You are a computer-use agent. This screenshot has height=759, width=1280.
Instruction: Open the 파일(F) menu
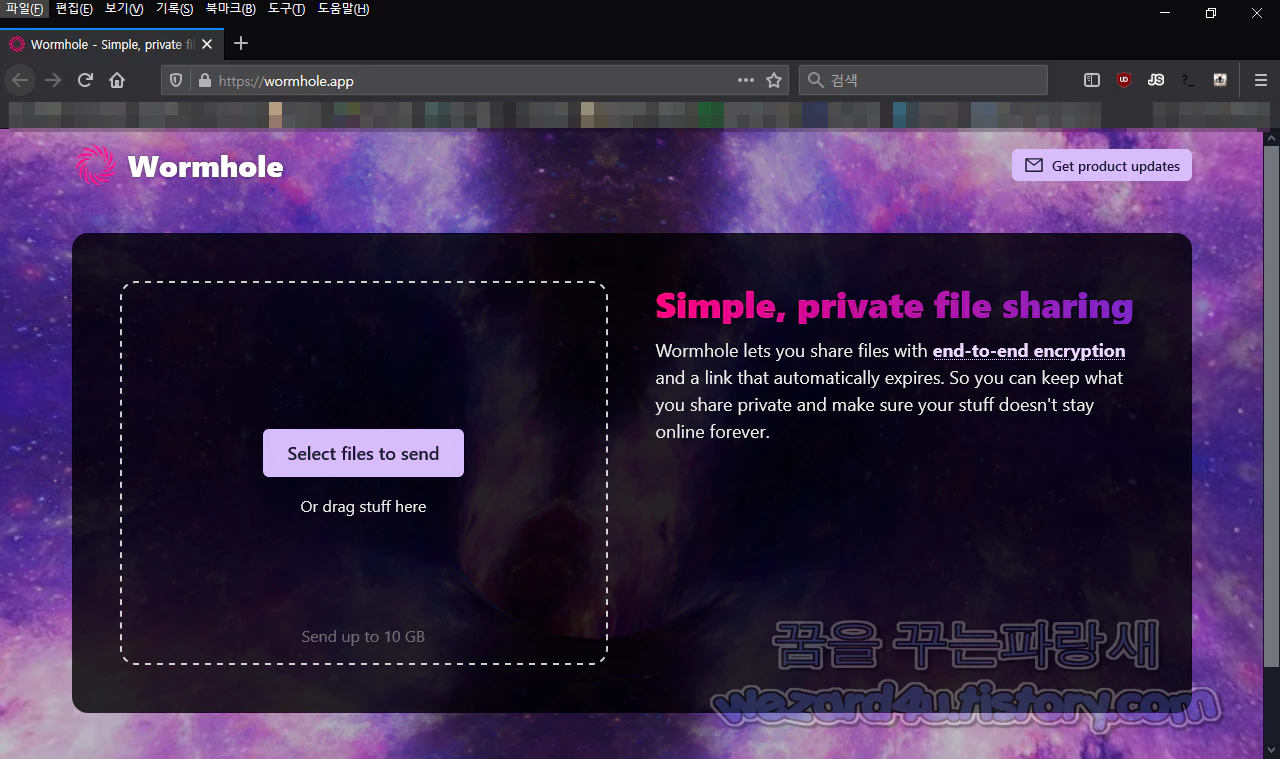tap(24, 9)
